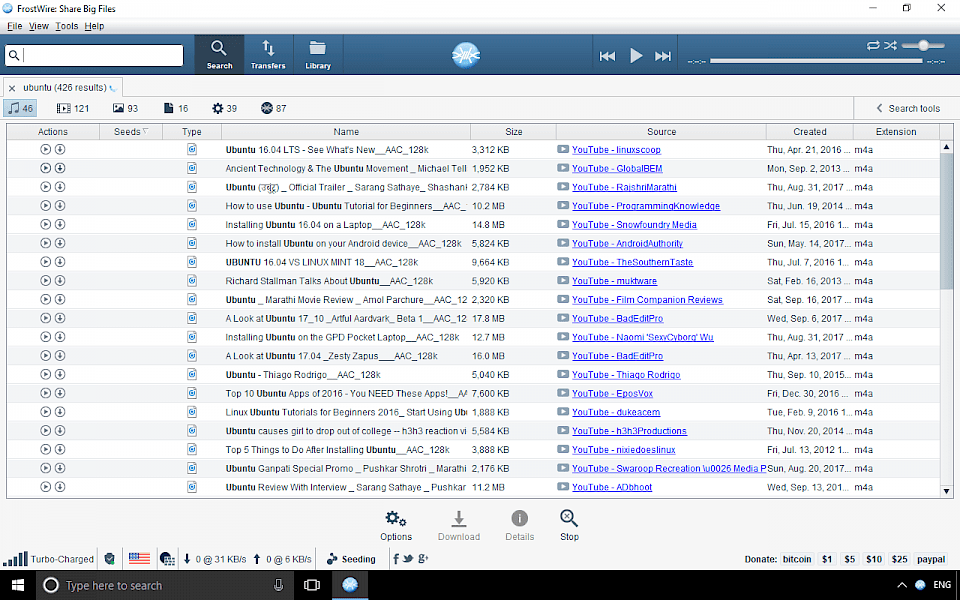The image size is (960, 600).
Task: Open FrostWire Google Plus icon
Action: point(422,558)
